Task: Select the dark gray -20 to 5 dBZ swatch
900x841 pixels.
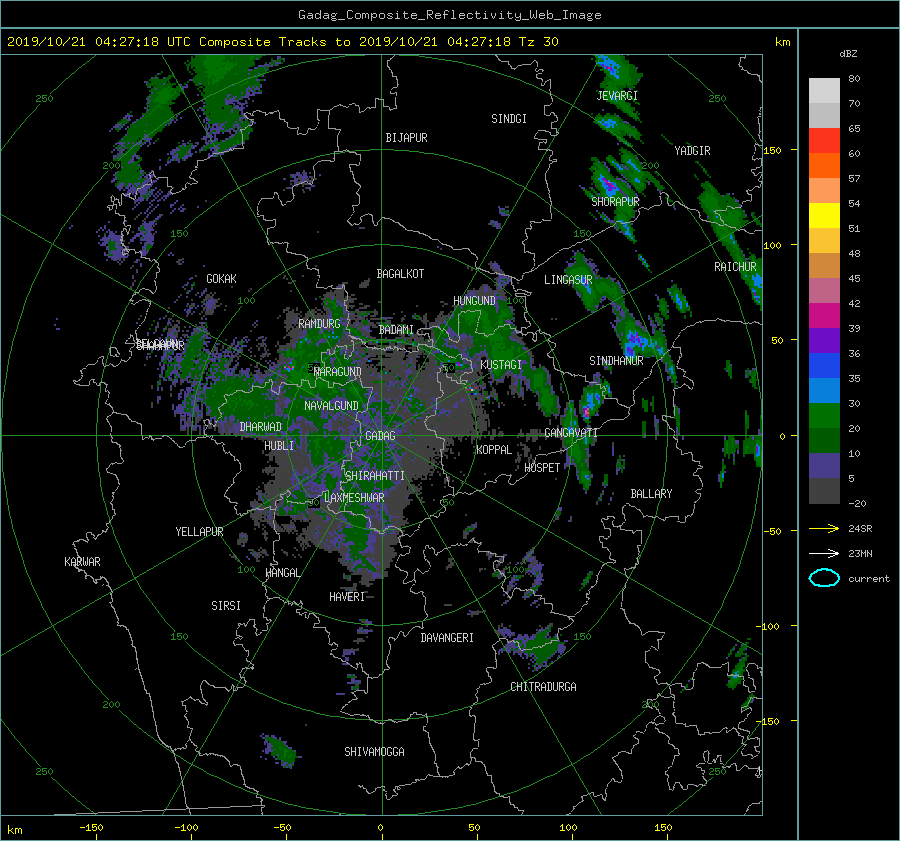Action: click(x=824, y=491)
